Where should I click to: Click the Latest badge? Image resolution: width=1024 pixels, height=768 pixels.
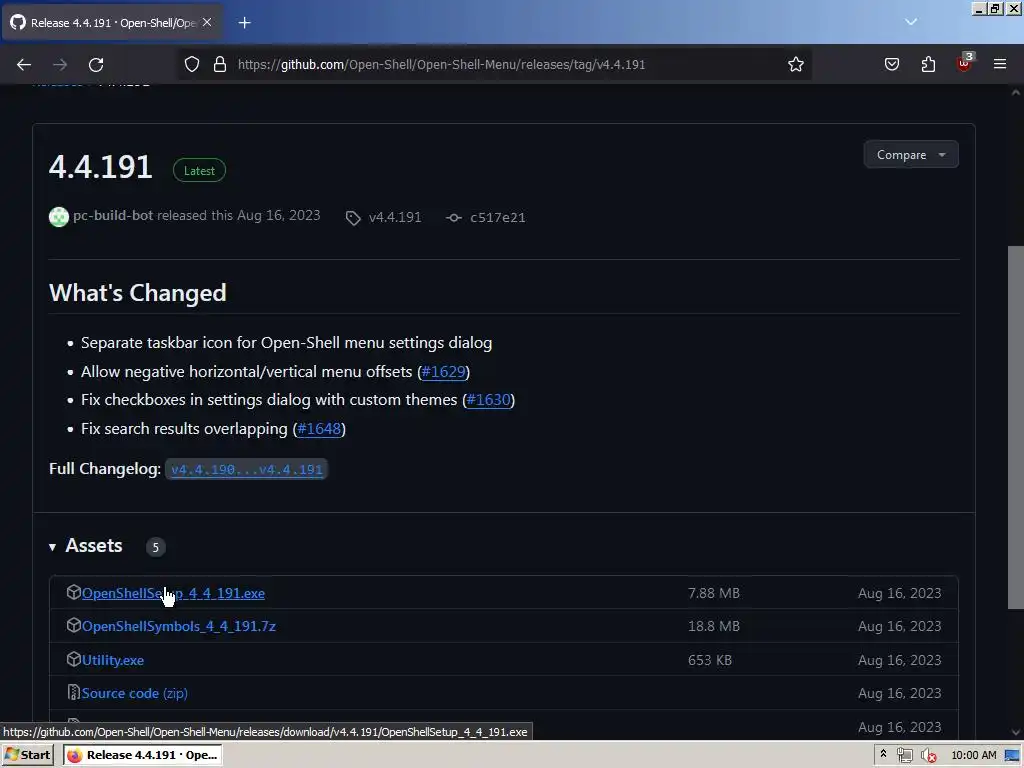(x=199, y=170)
